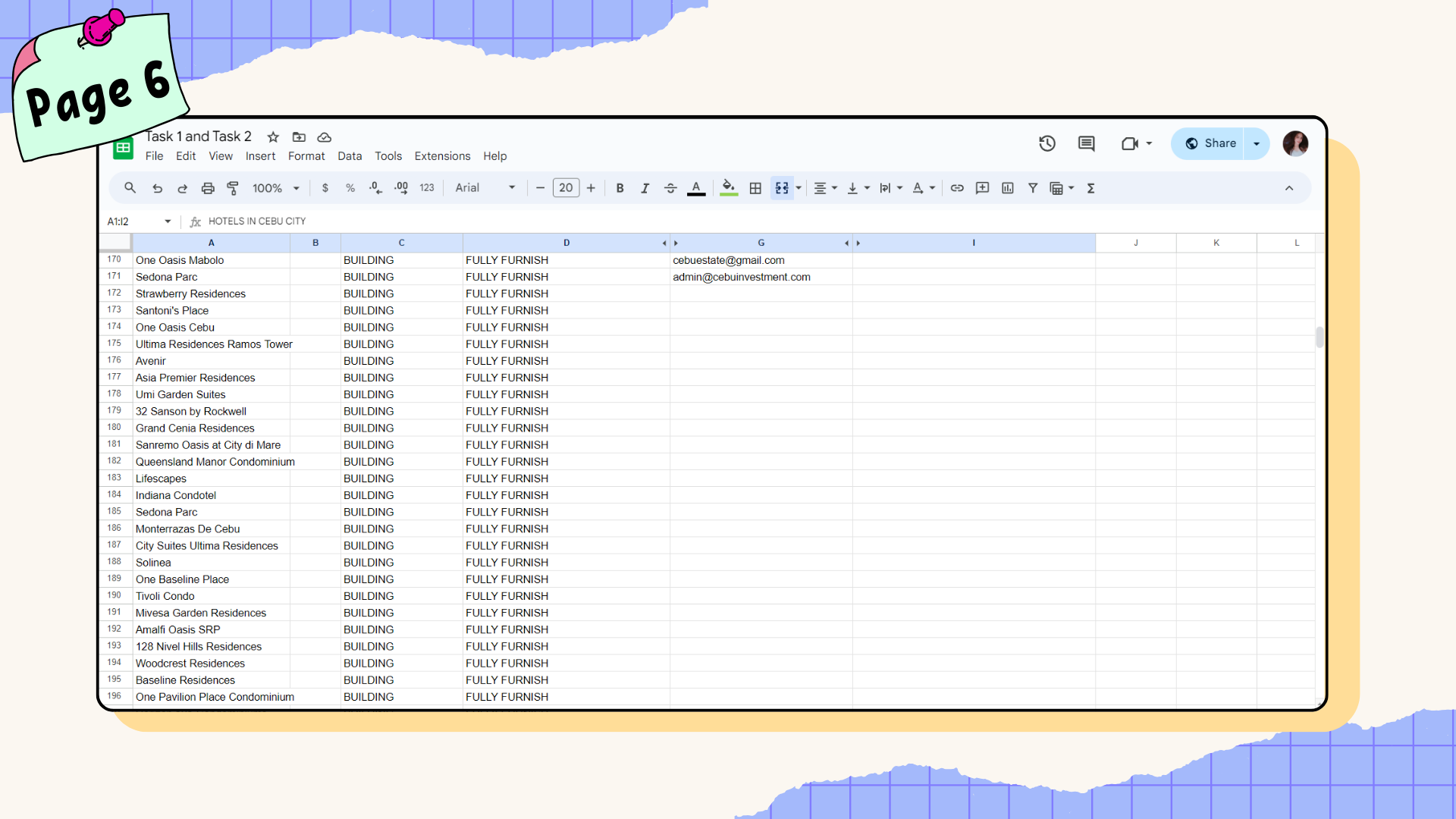This screenshot has width=1456, height=819.
Task: Click the Functions sigma icon
Action: (x=1090, y=188)
